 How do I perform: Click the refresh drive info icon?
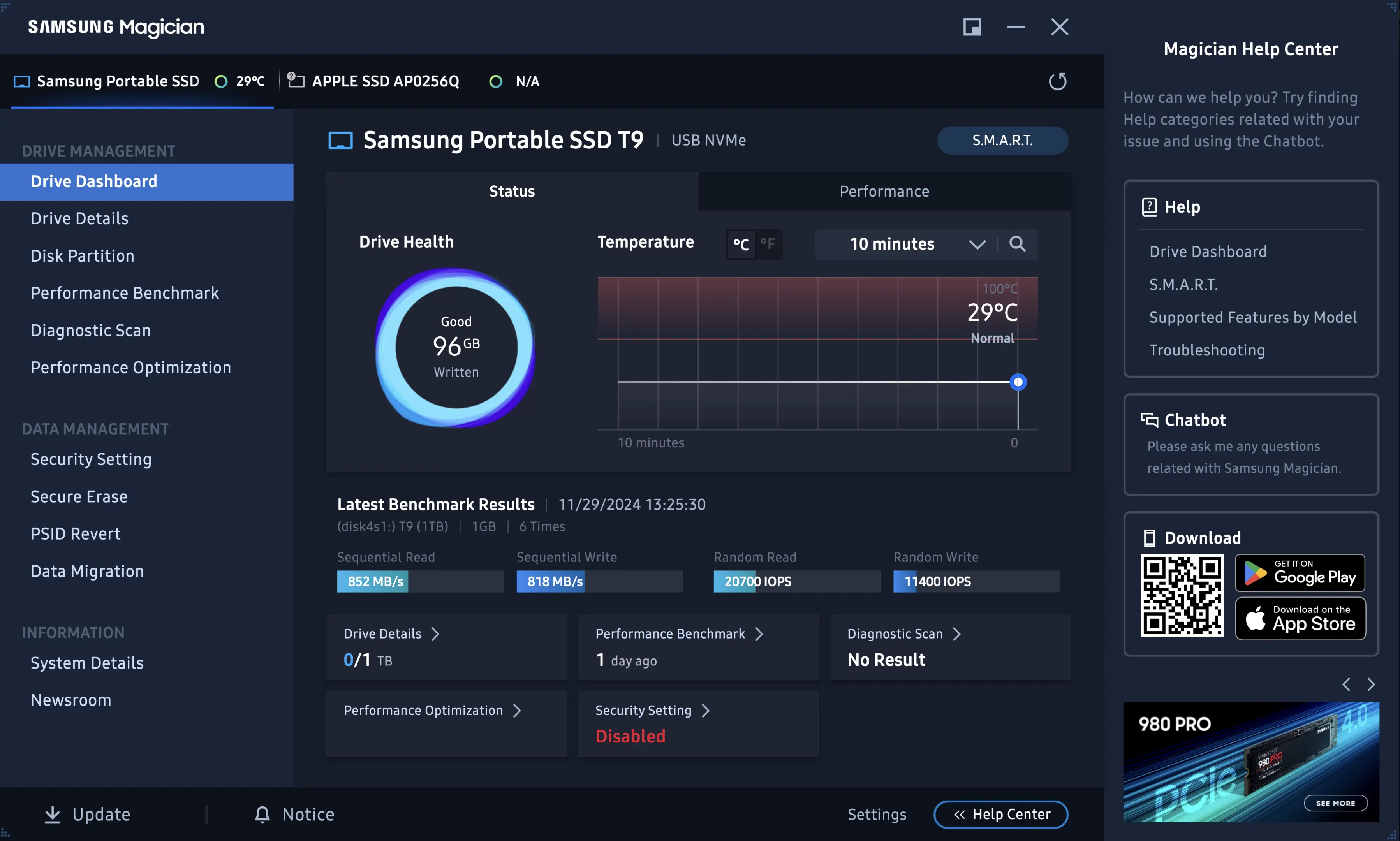[1057, 81]
